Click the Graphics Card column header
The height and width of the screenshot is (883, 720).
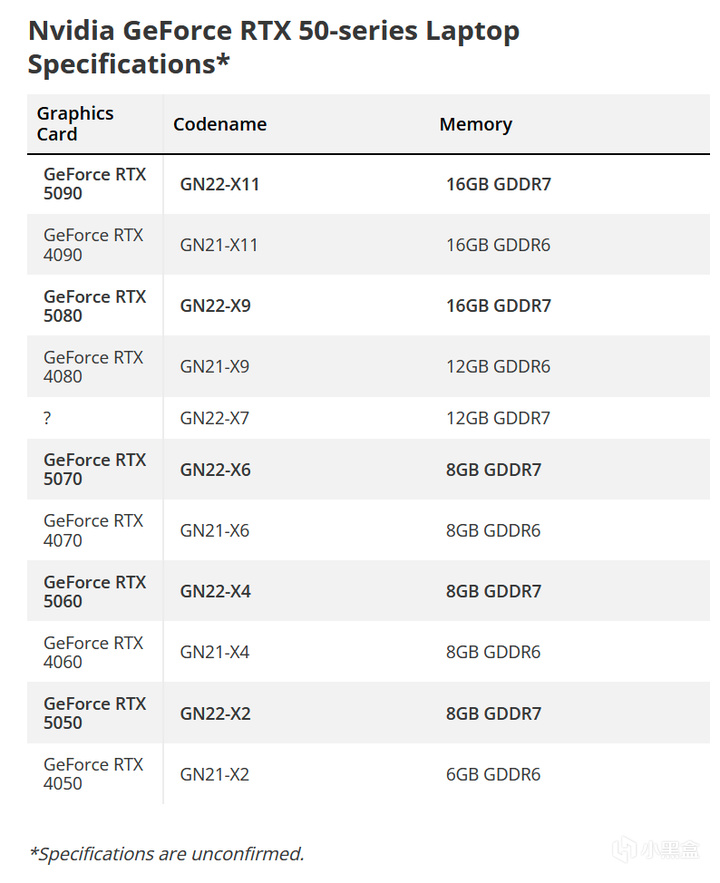click(x=76, y=124)
